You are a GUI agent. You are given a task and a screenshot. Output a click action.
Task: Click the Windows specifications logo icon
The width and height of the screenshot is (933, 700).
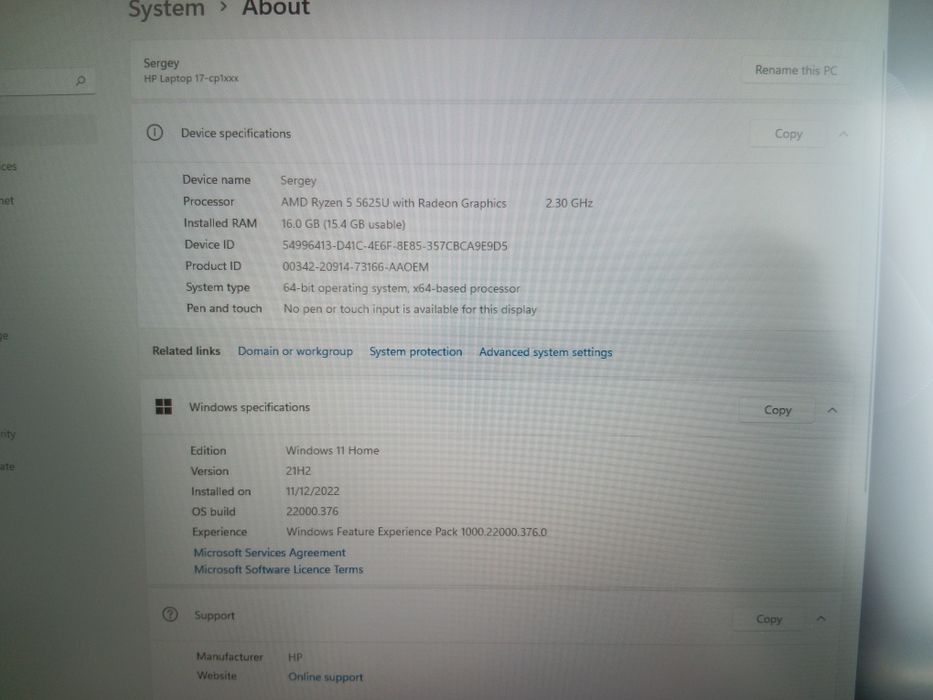point(164,407)
